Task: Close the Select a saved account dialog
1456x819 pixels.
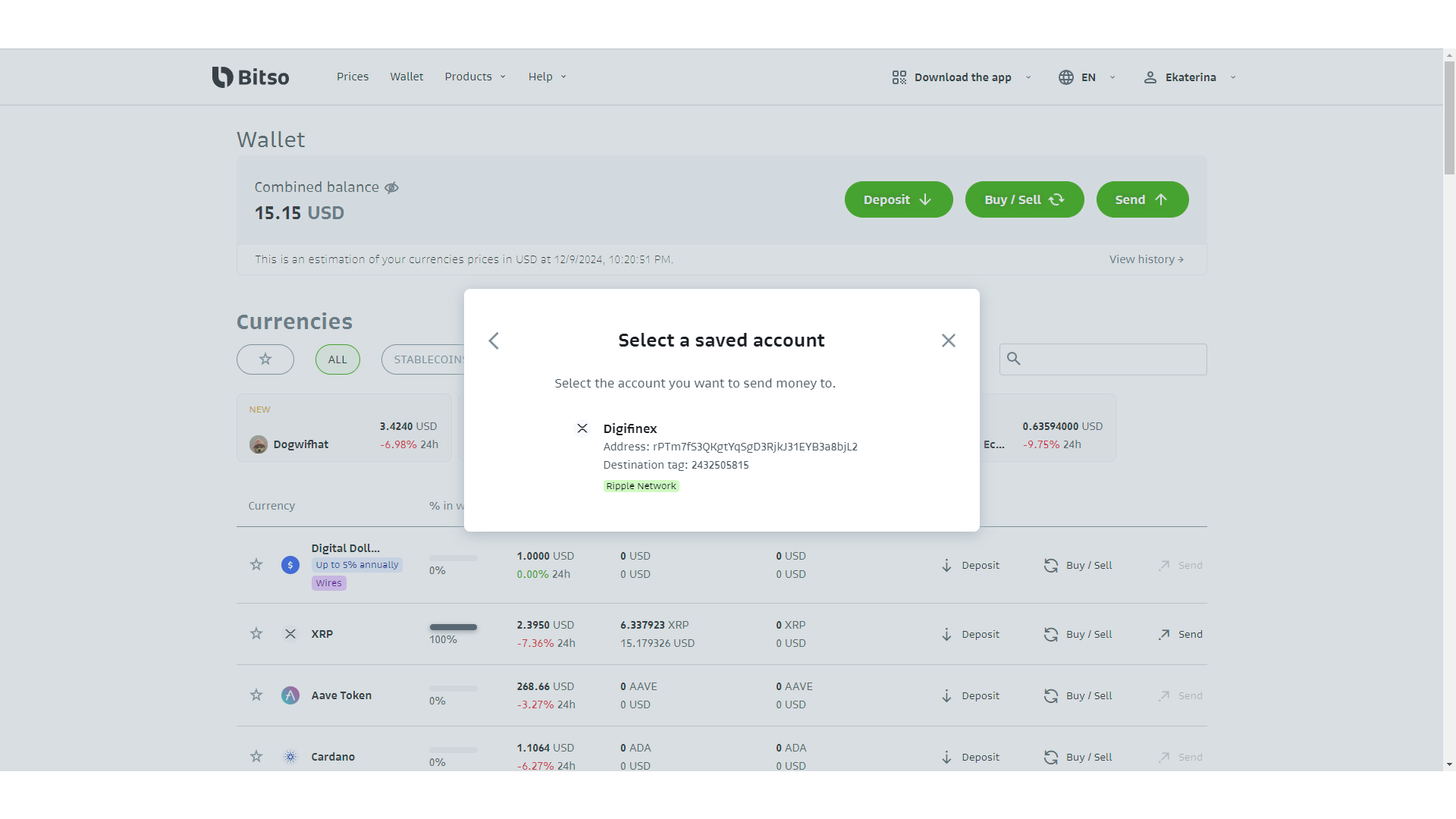Action: [948, 340]
